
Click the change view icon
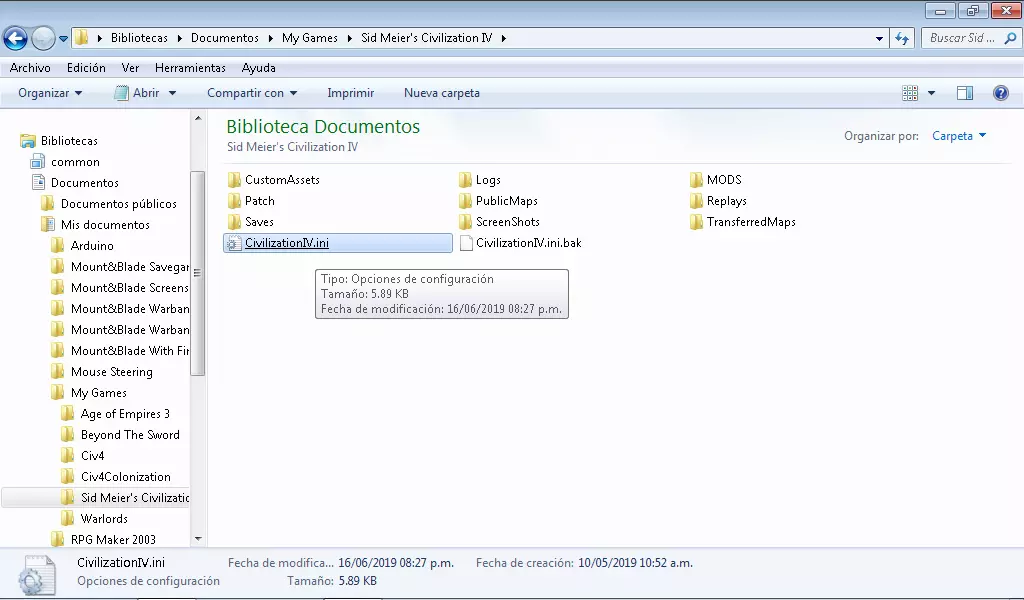[910, 93]
